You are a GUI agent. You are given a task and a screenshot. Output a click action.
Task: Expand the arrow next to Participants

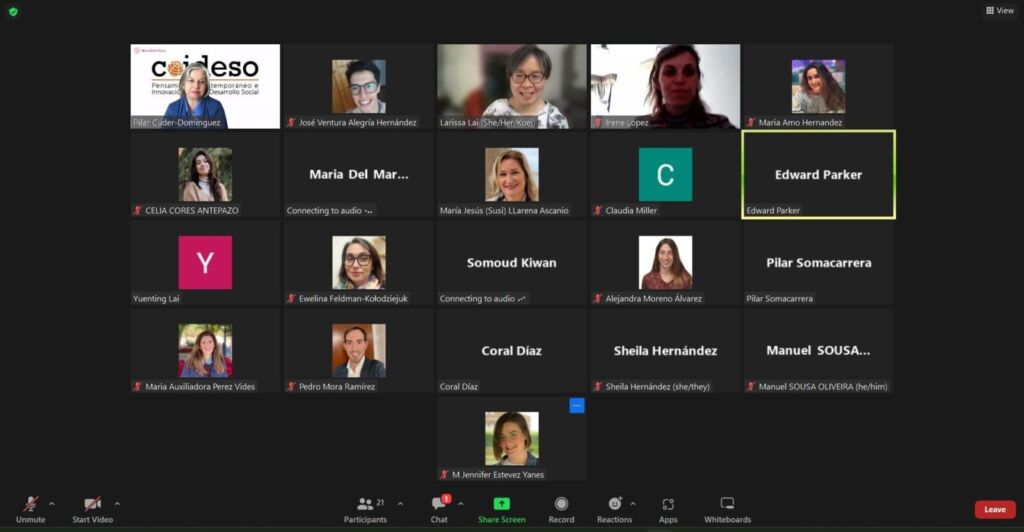(401, 503)
